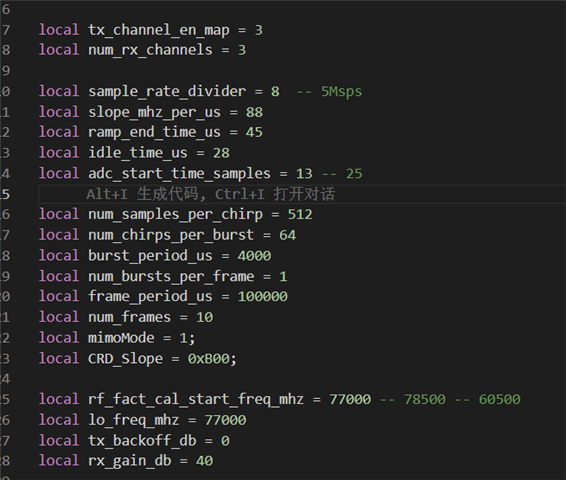This screenshot has height=480, width=566.
Task: Click the ramp_end_time_us value 45
Action: (x=254, y=132)
